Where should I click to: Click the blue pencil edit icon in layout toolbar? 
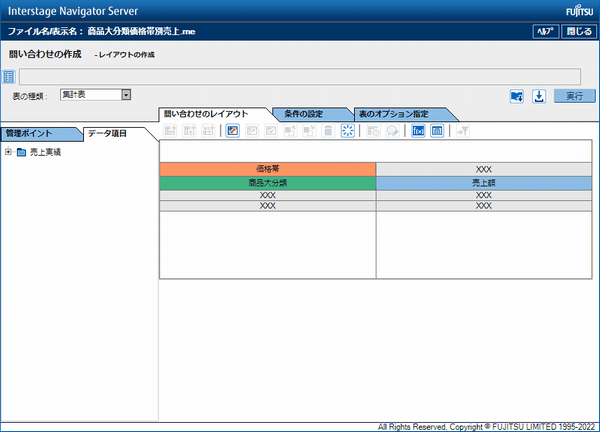point(233,131)
